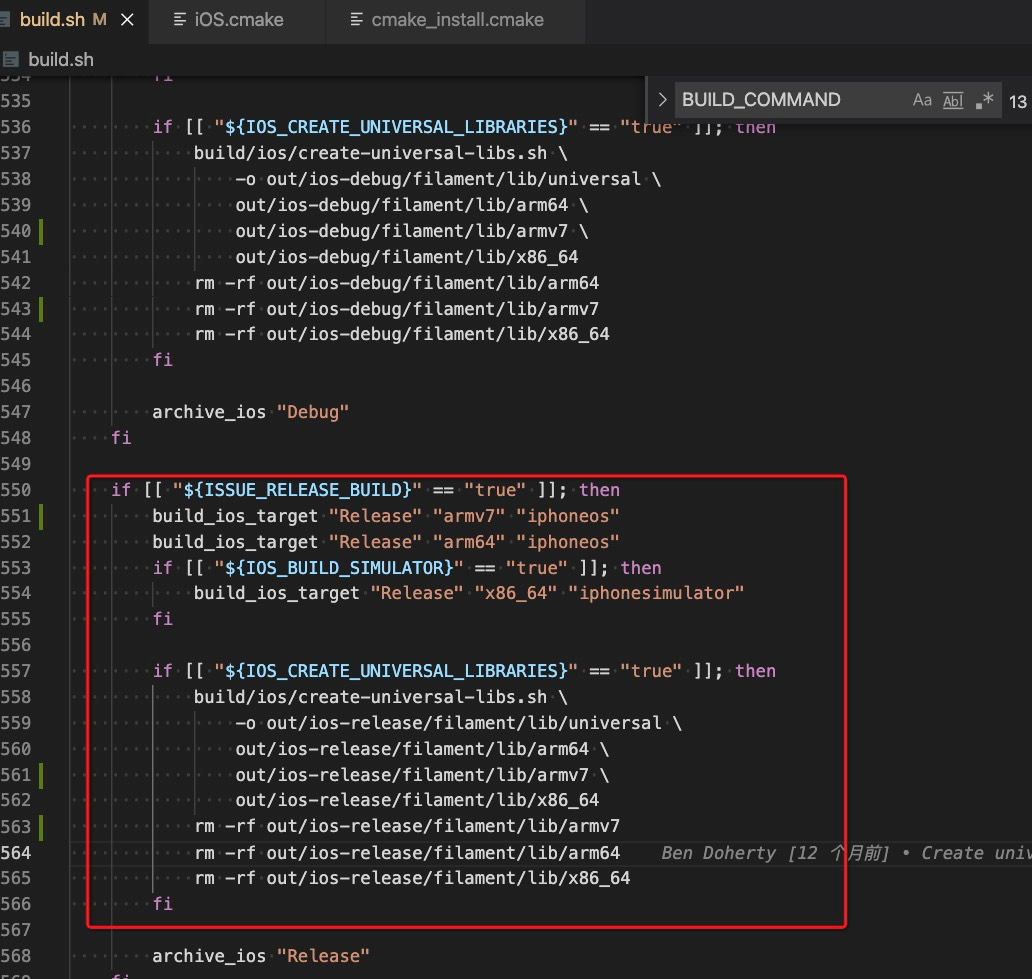Image resolution: width=1032 pixels, height=979 pixels.
Task: Click the iOS.cmake tab's file icon
Action: pyautogui.click(x=178, y=18)
